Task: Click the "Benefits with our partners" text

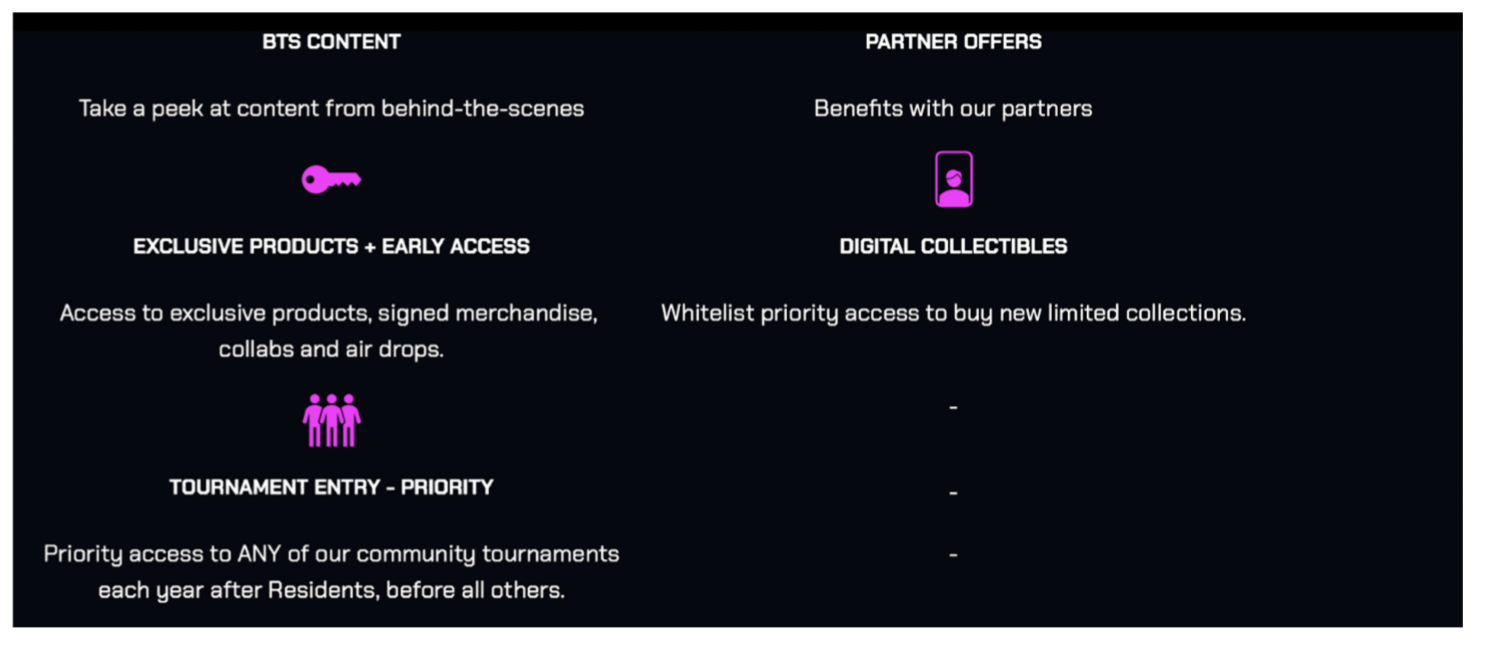Action: 953,108
